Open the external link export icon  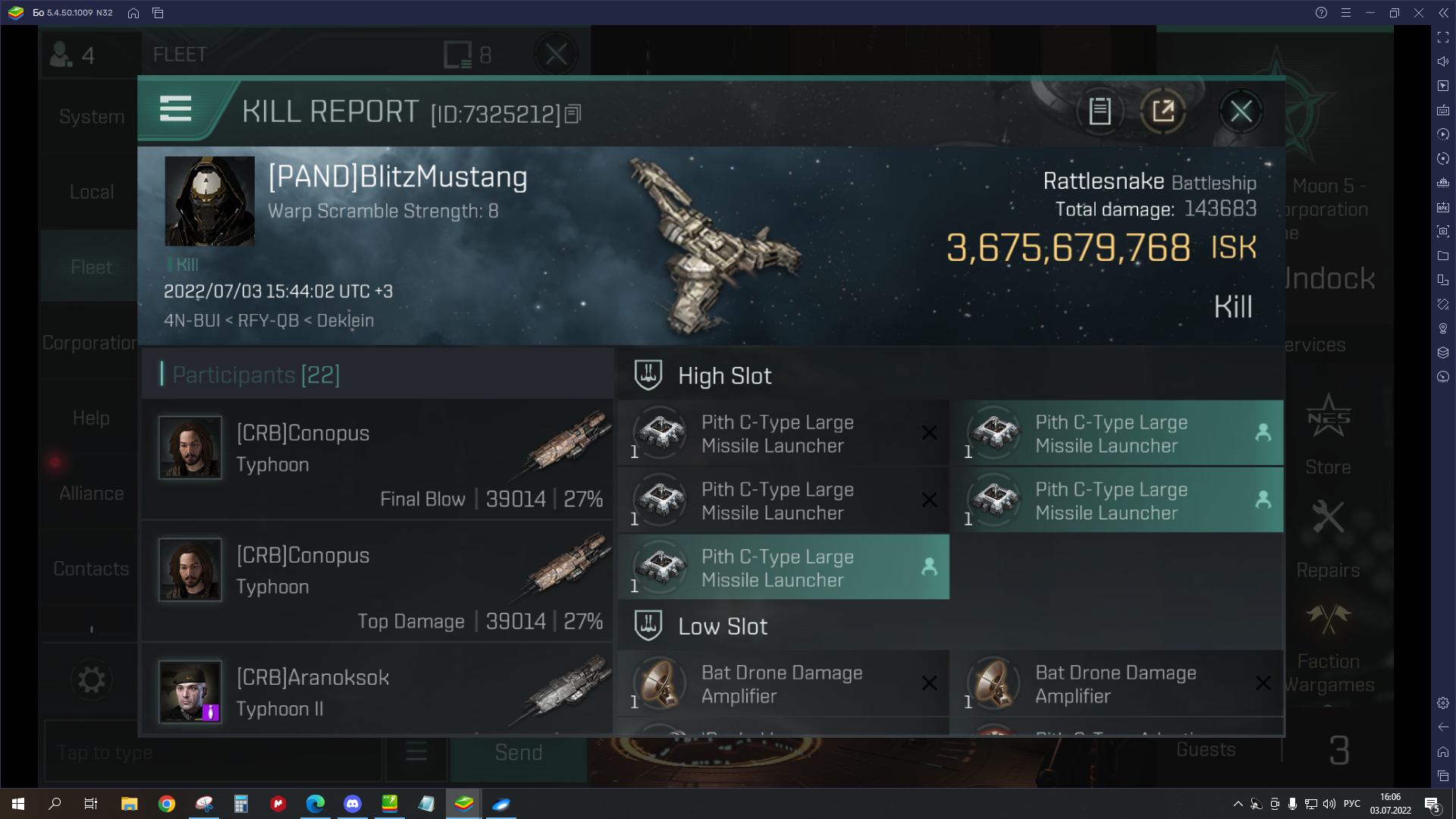pos(1162,111)
